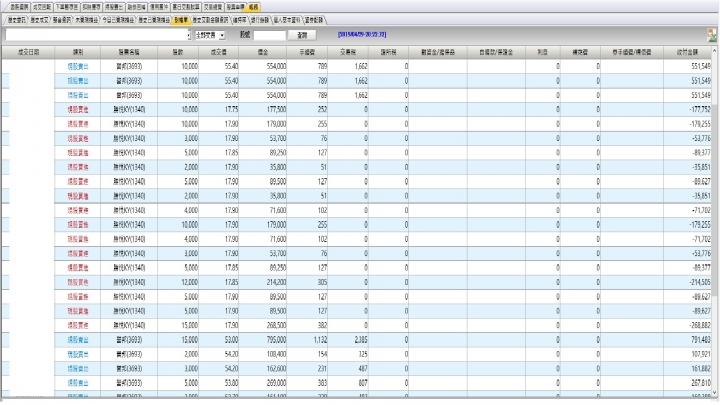Click the stock name in the -268,882 row
Image resolution: width=720 pixels, height=405 pixels.
point(129,326)
